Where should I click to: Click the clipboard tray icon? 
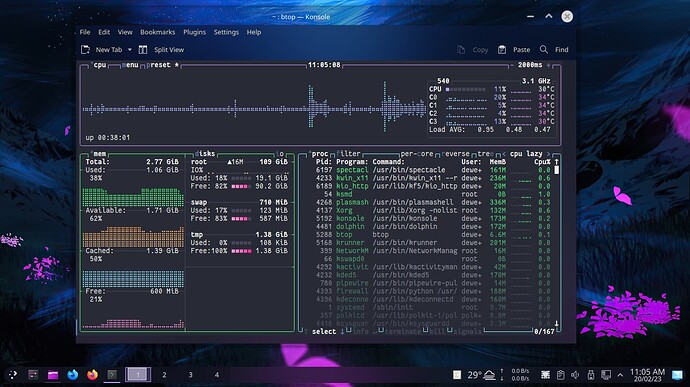click(560, 375)
